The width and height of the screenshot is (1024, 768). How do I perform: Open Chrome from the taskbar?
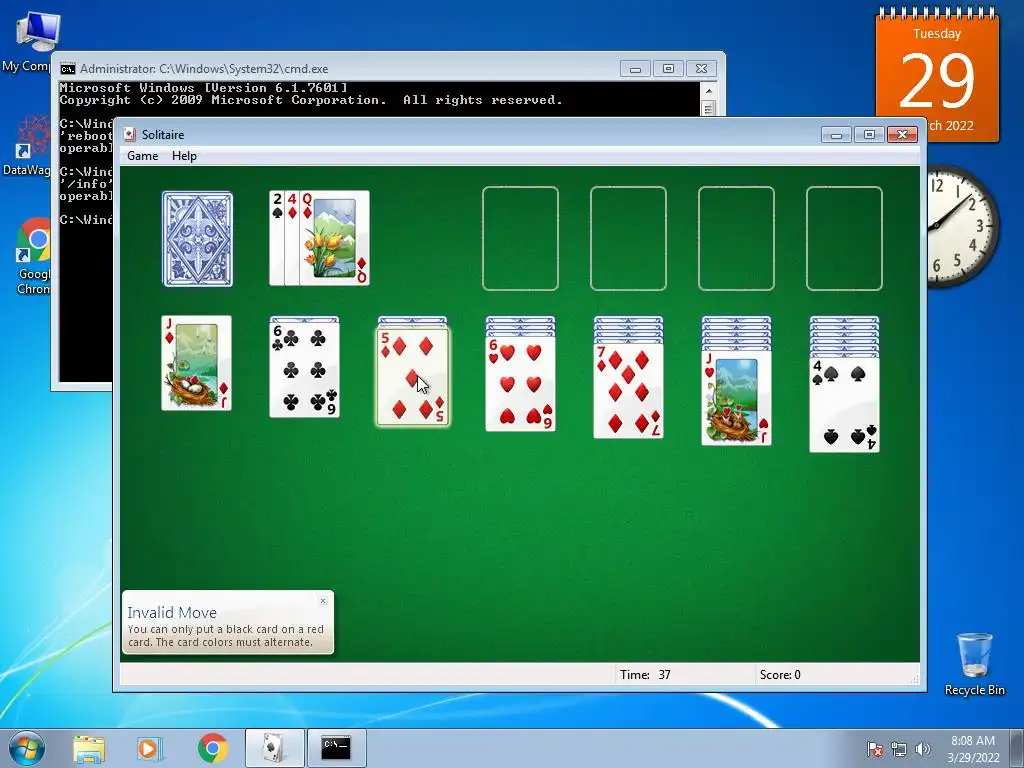point(213,748)
